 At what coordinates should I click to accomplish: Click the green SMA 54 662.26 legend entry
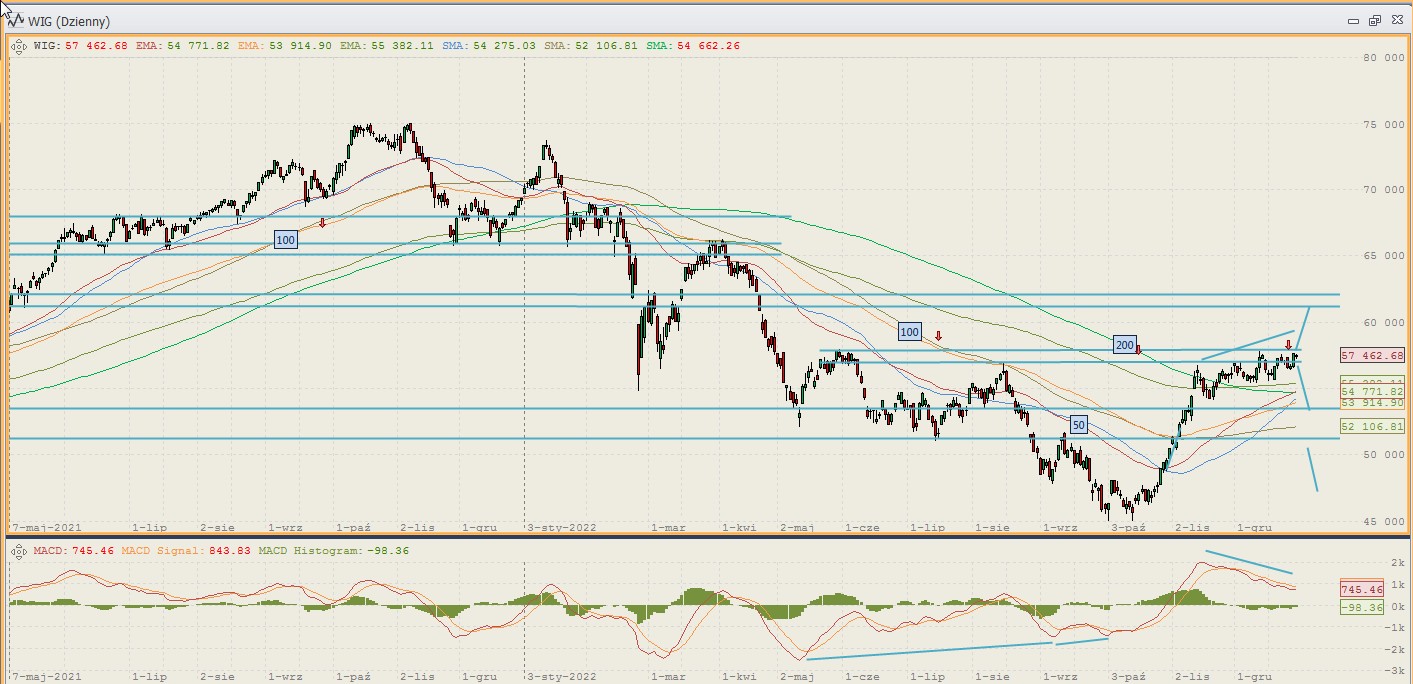pyautogui.click(x=693, y=46)
